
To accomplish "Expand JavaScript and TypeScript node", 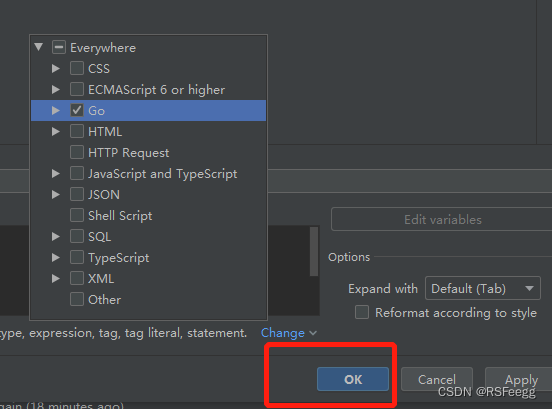I will [x=56, y=174].
